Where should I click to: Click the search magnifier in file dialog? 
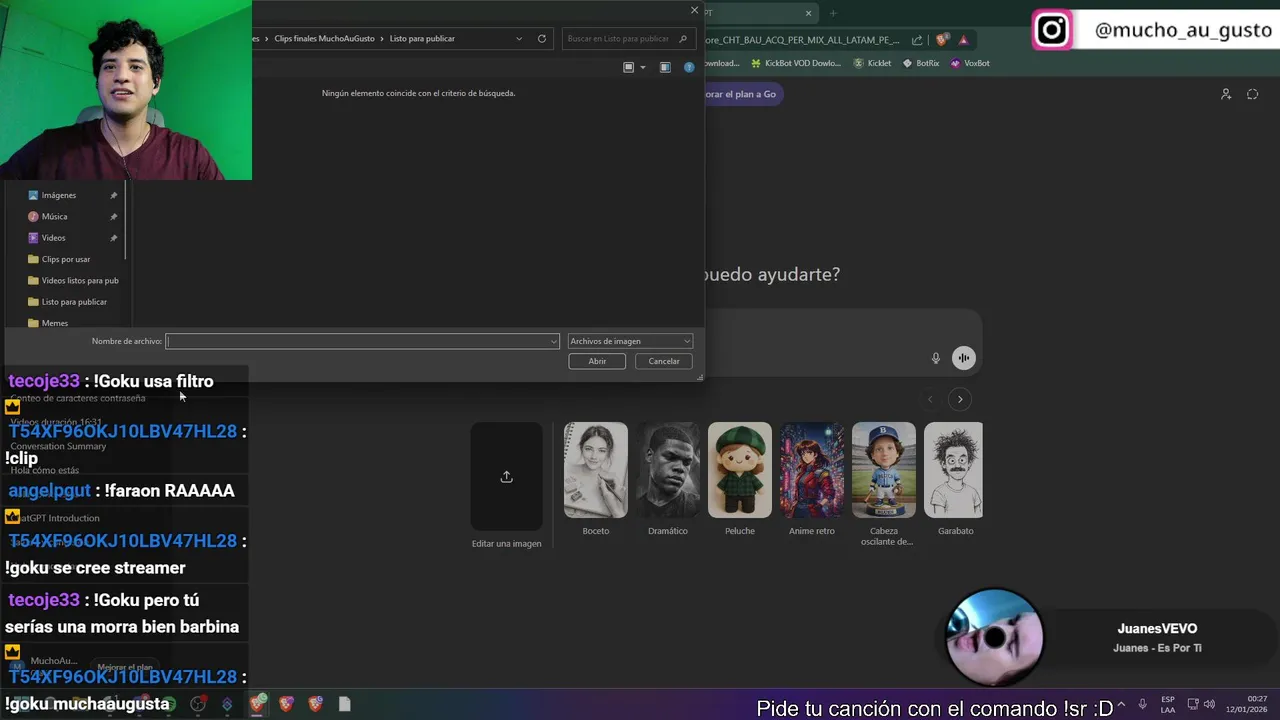(x=683, y=39)
